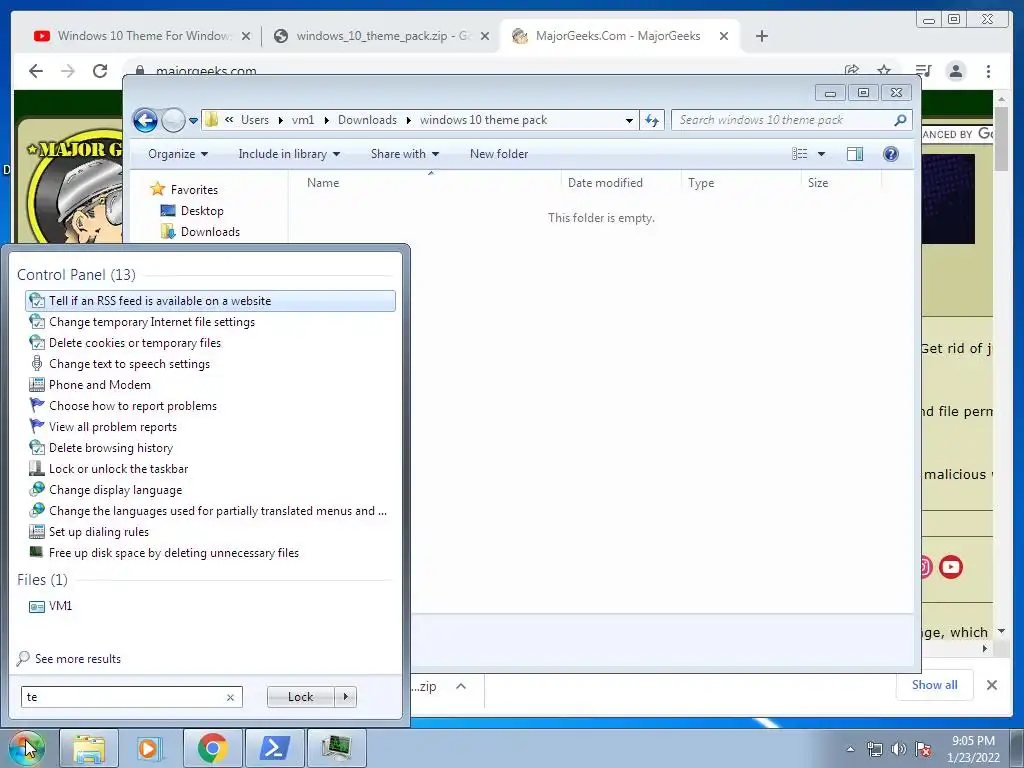This screenshot has height=768, width=1024.
Task: Open the Share with menu
Action: (404, 154)
